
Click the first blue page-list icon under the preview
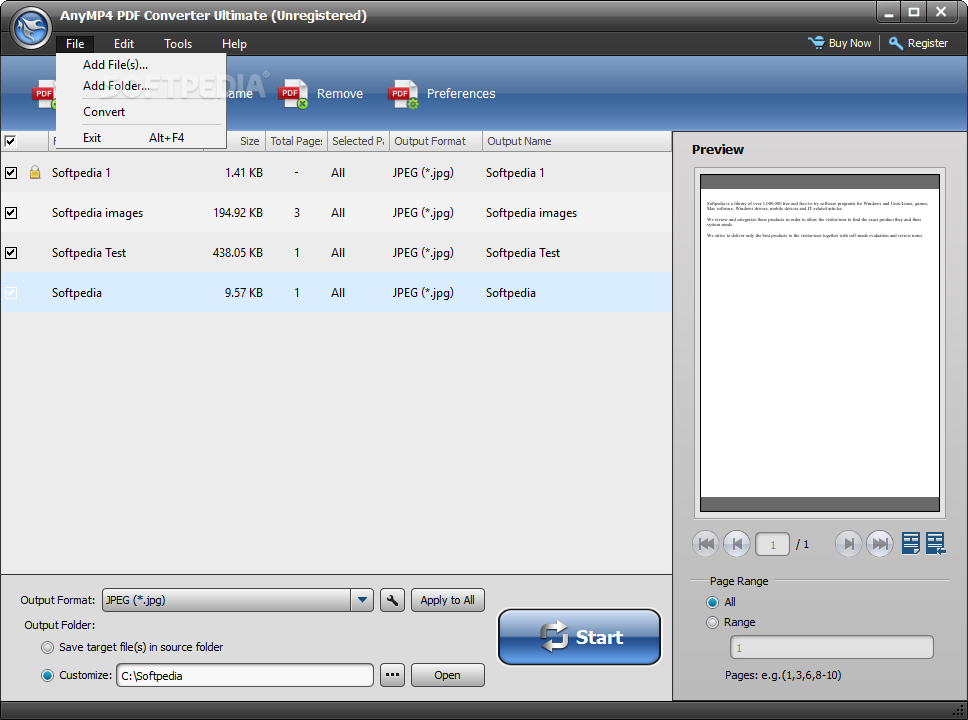coord(911,543)
